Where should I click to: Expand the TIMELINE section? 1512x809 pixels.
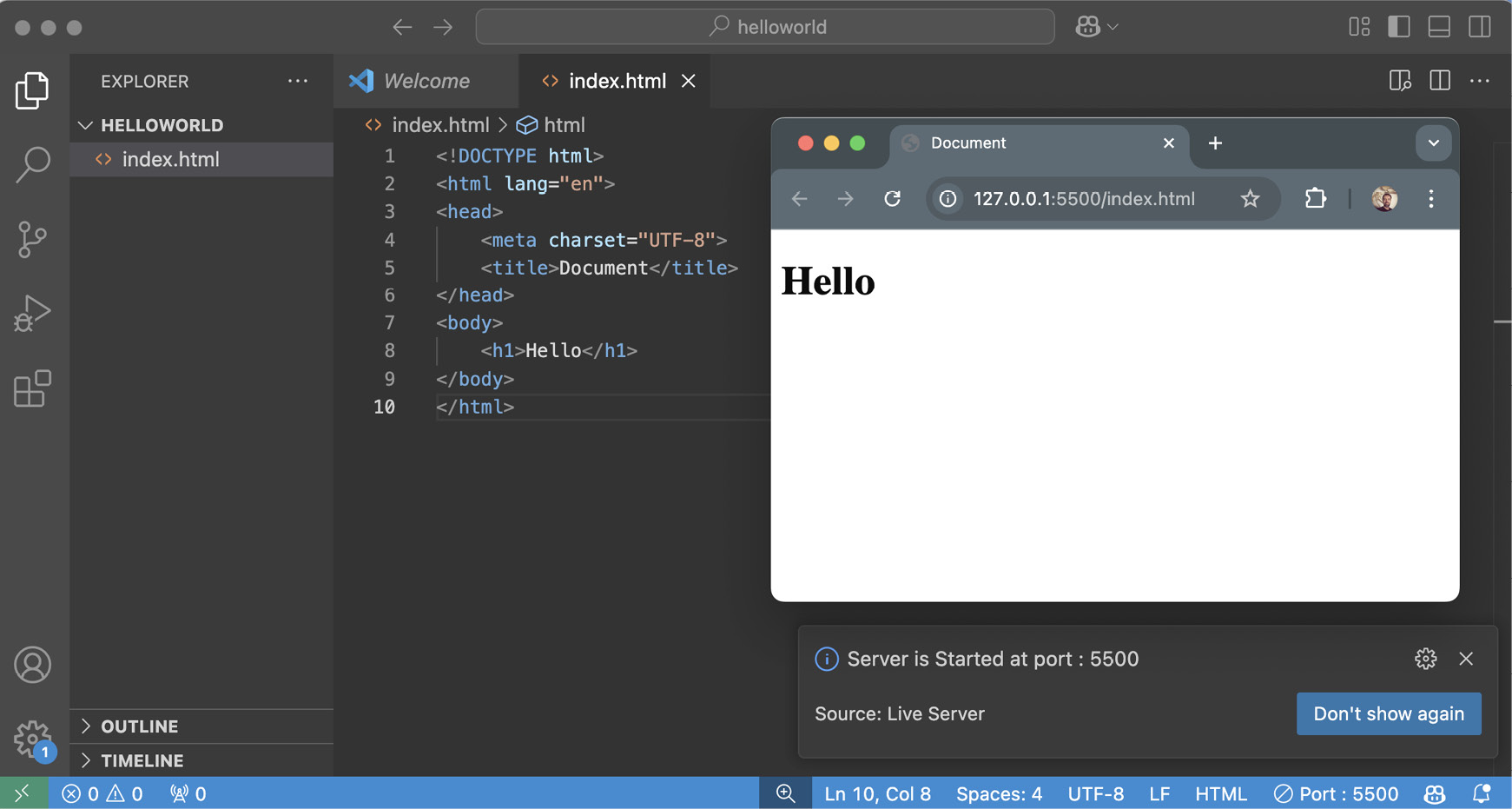(x=201, y=760)
